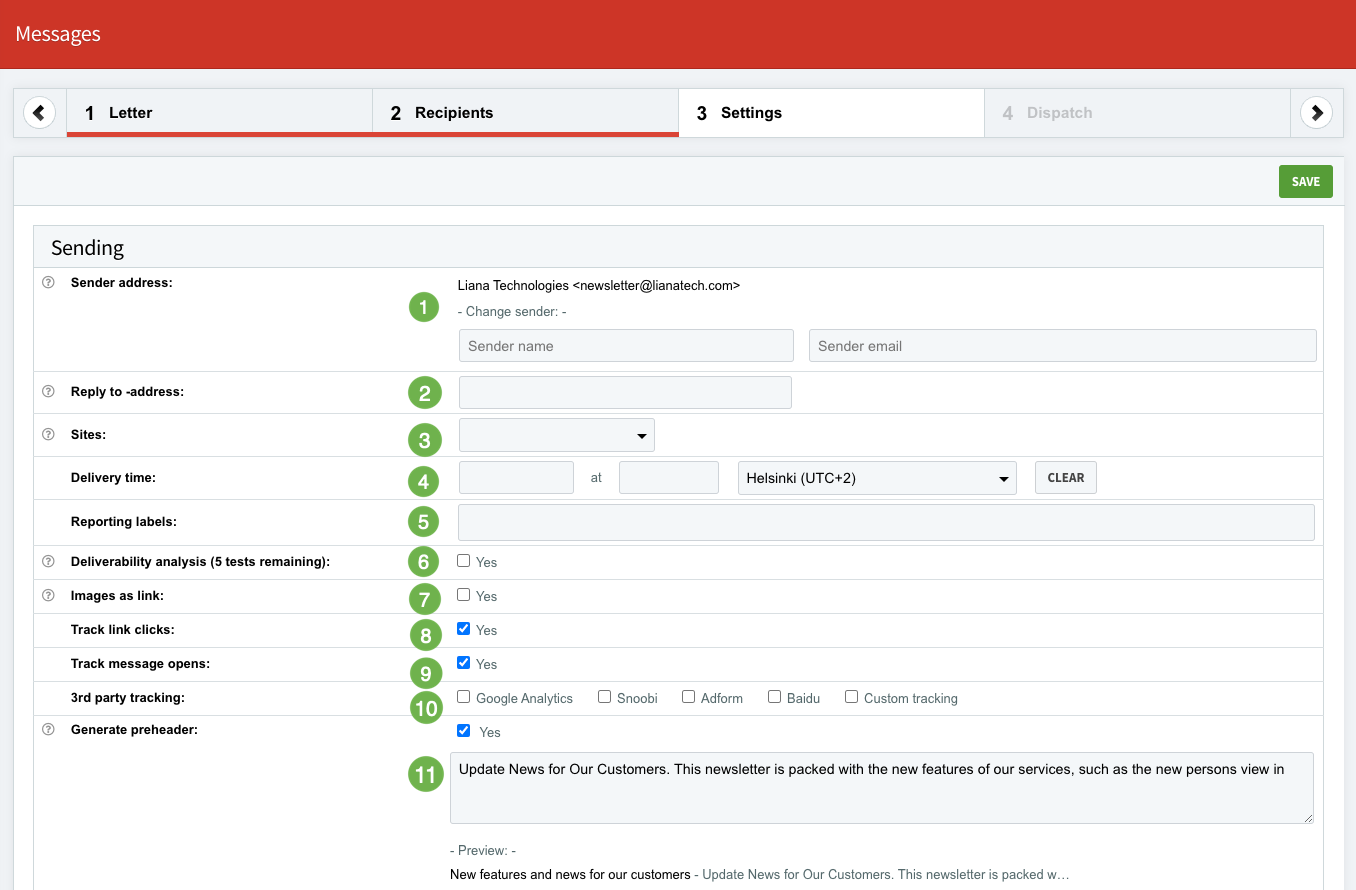Untick the Track link clicks checkbox
Image resolution: width=1356 pixels, height=890 pixels.
[x=463, y=629]
